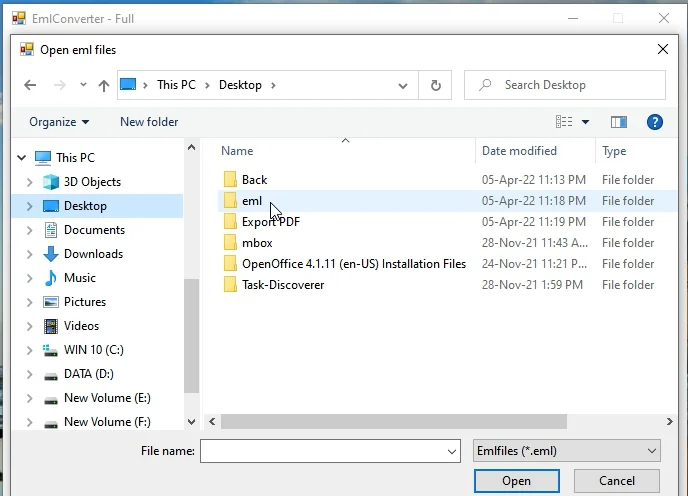Click the Open button
Screen dimensions: 688x496
coord(516,481)
